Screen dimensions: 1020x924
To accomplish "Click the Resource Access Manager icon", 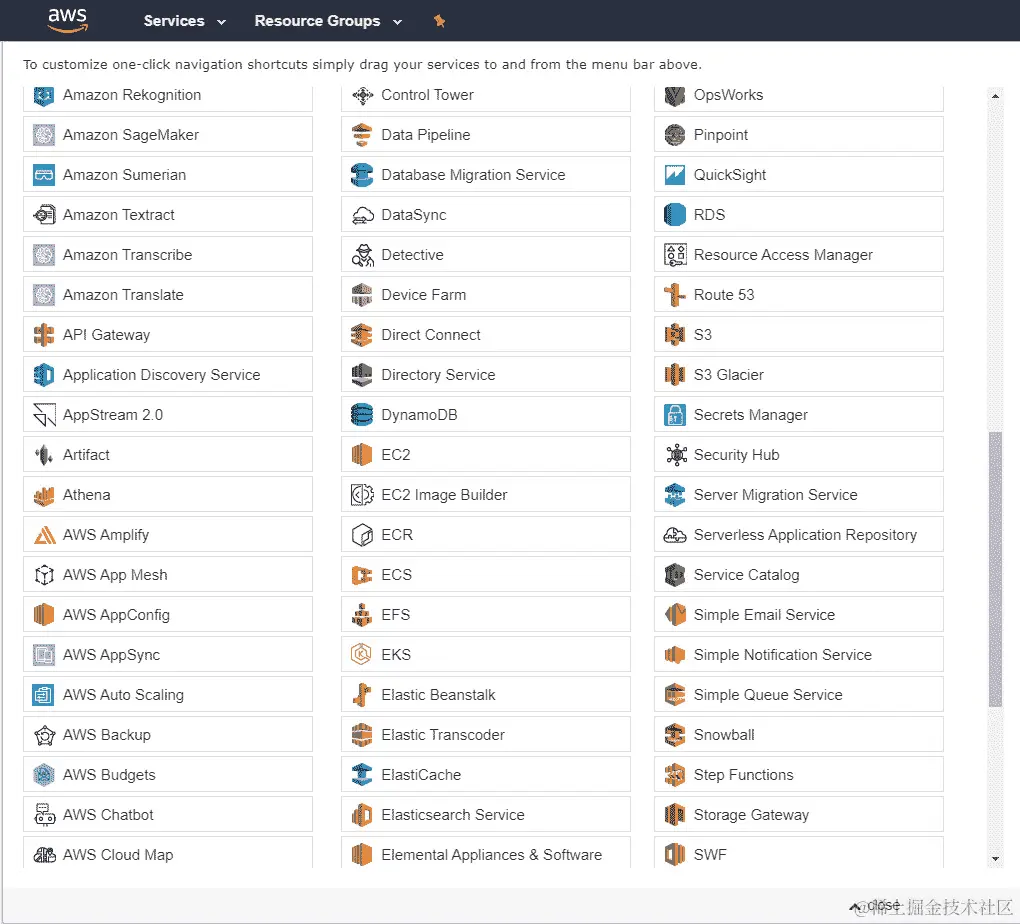I will point(675,255).
